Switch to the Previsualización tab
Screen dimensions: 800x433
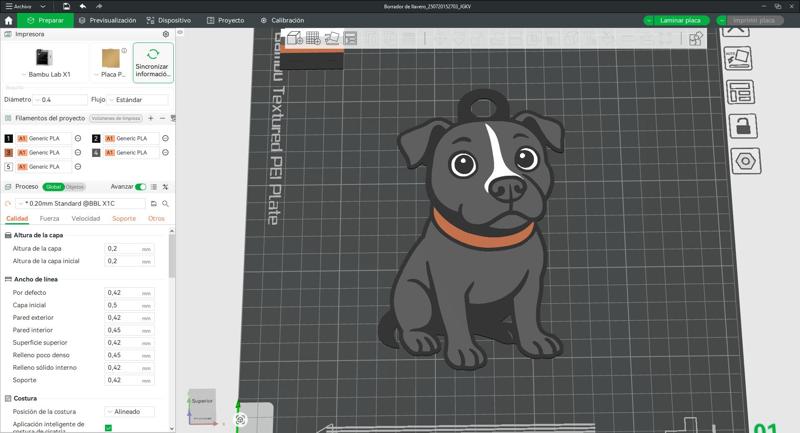pos(108,20)
